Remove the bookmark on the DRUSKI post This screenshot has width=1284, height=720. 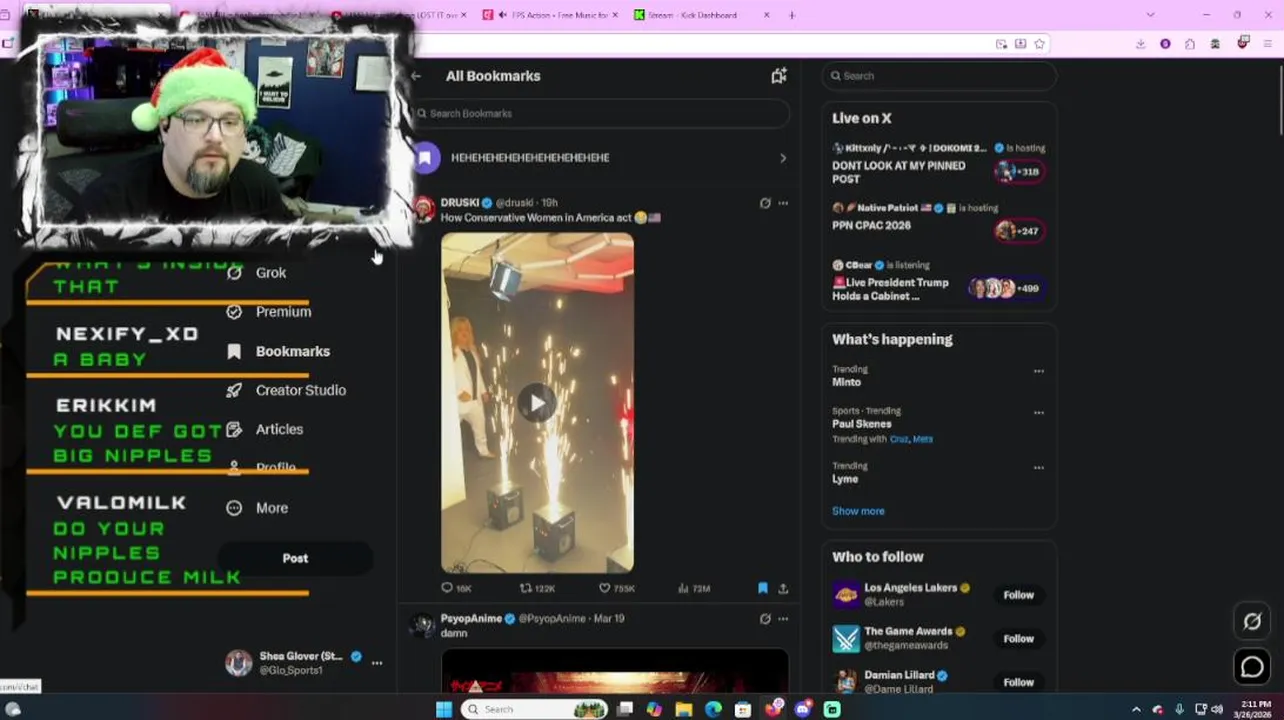763,588
